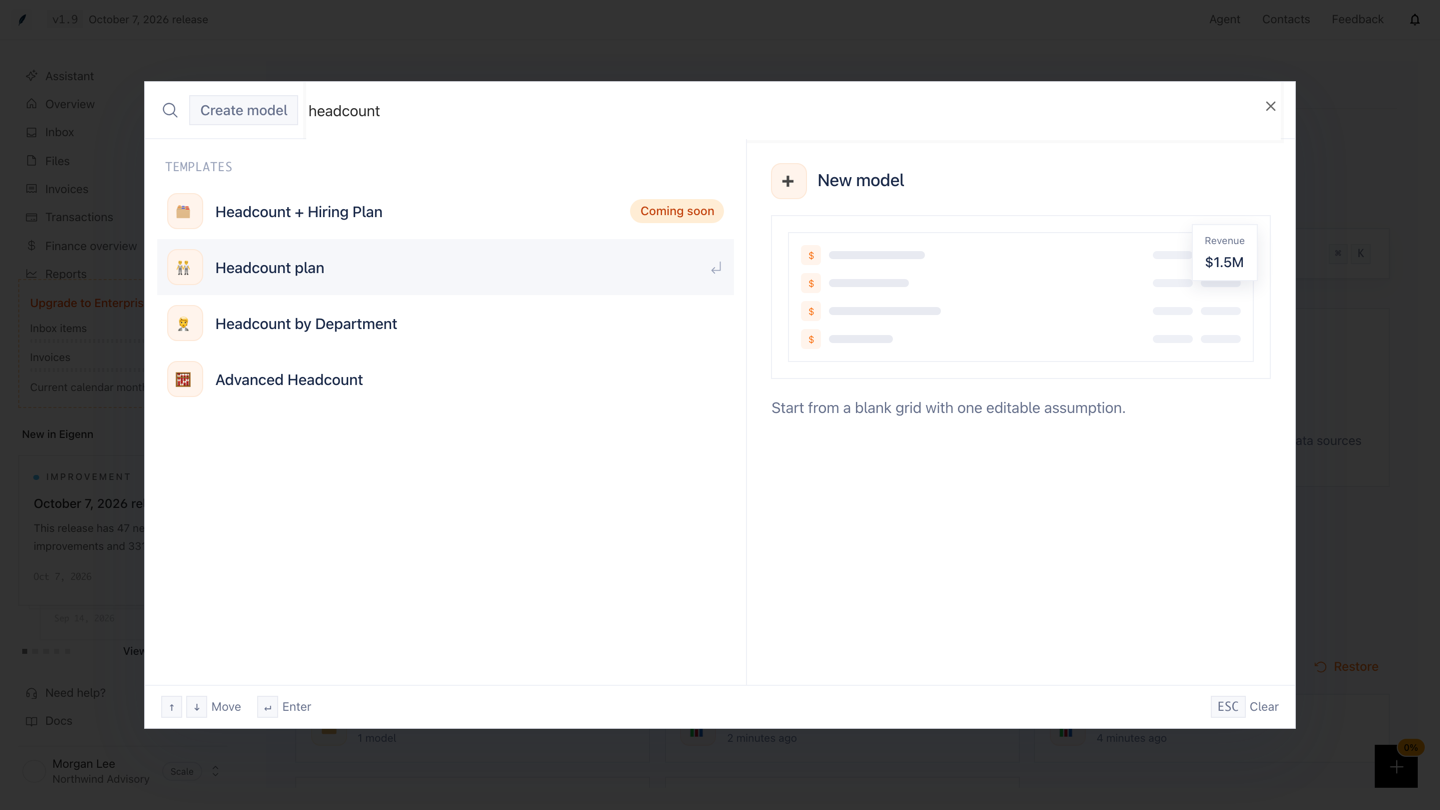This screenshot has height=810, width=1440.
Task: Choose the Headcount by Department template
Action: click(445, 324)
